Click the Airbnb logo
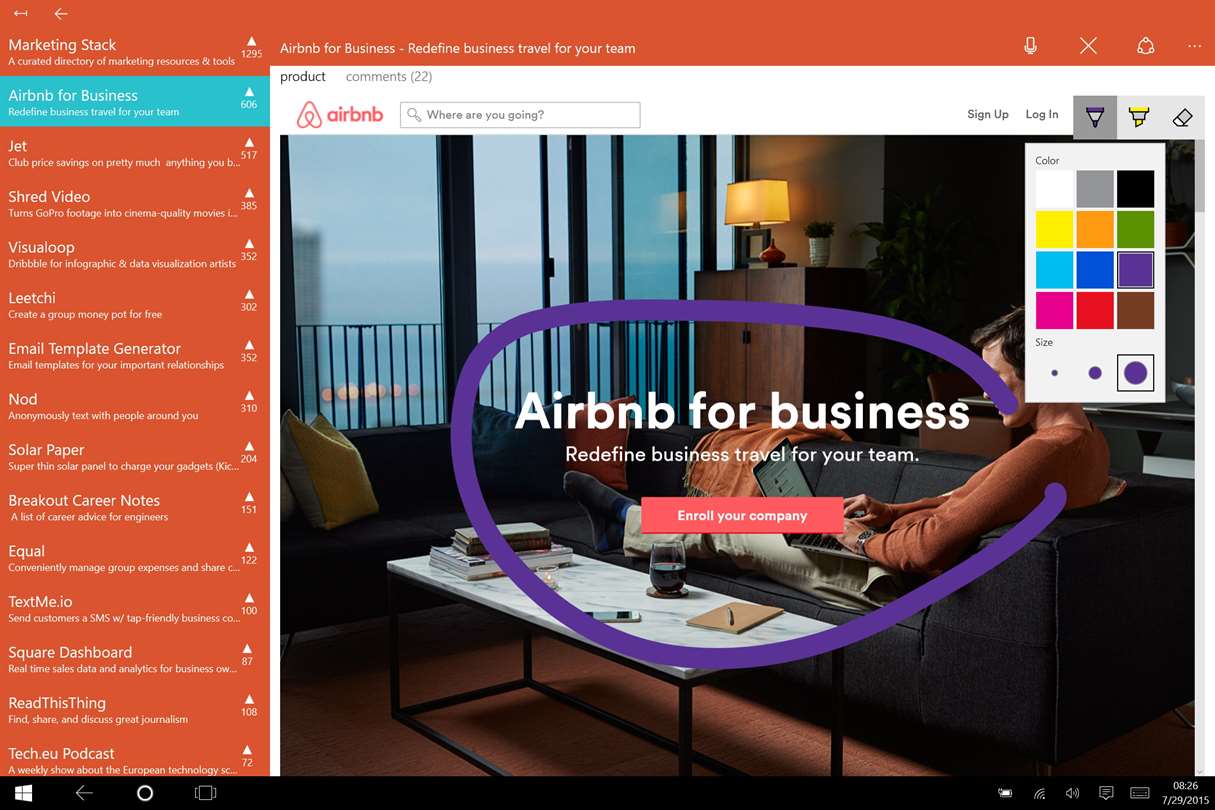Screen dimensions: 1215x810 (x=340, y=115)
